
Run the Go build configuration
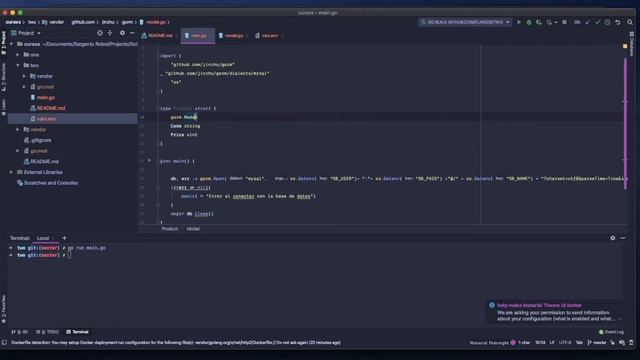pos(519,22)
